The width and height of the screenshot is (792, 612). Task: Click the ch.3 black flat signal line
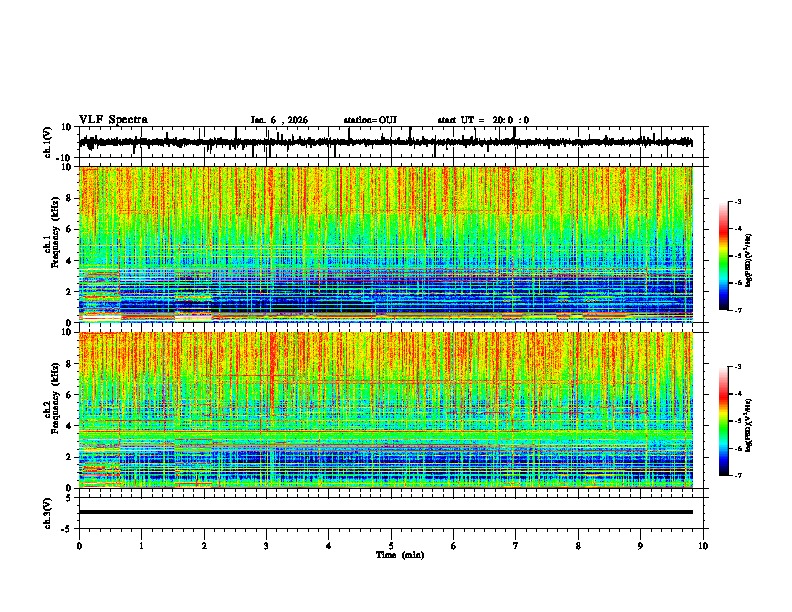pos(385,512)
